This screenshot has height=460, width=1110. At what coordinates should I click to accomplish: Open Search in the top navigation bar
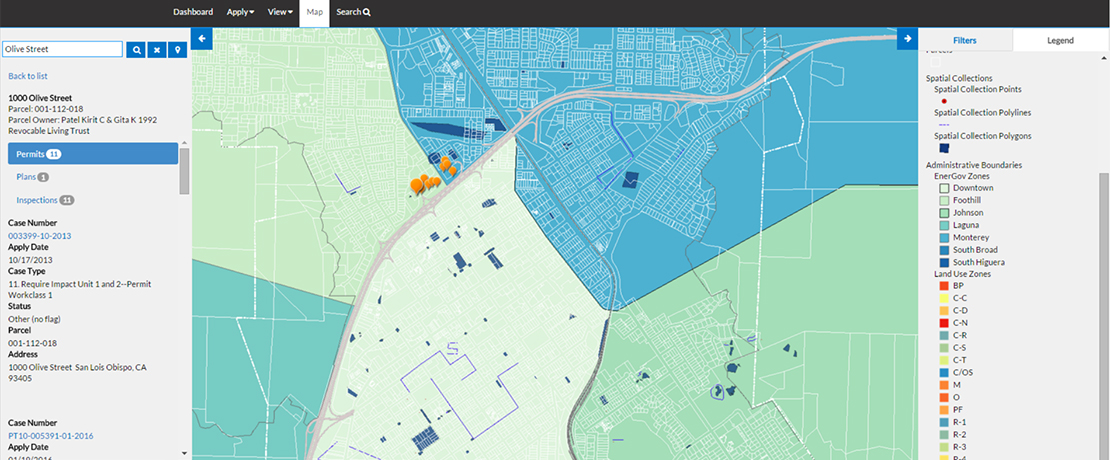point(353,12)
